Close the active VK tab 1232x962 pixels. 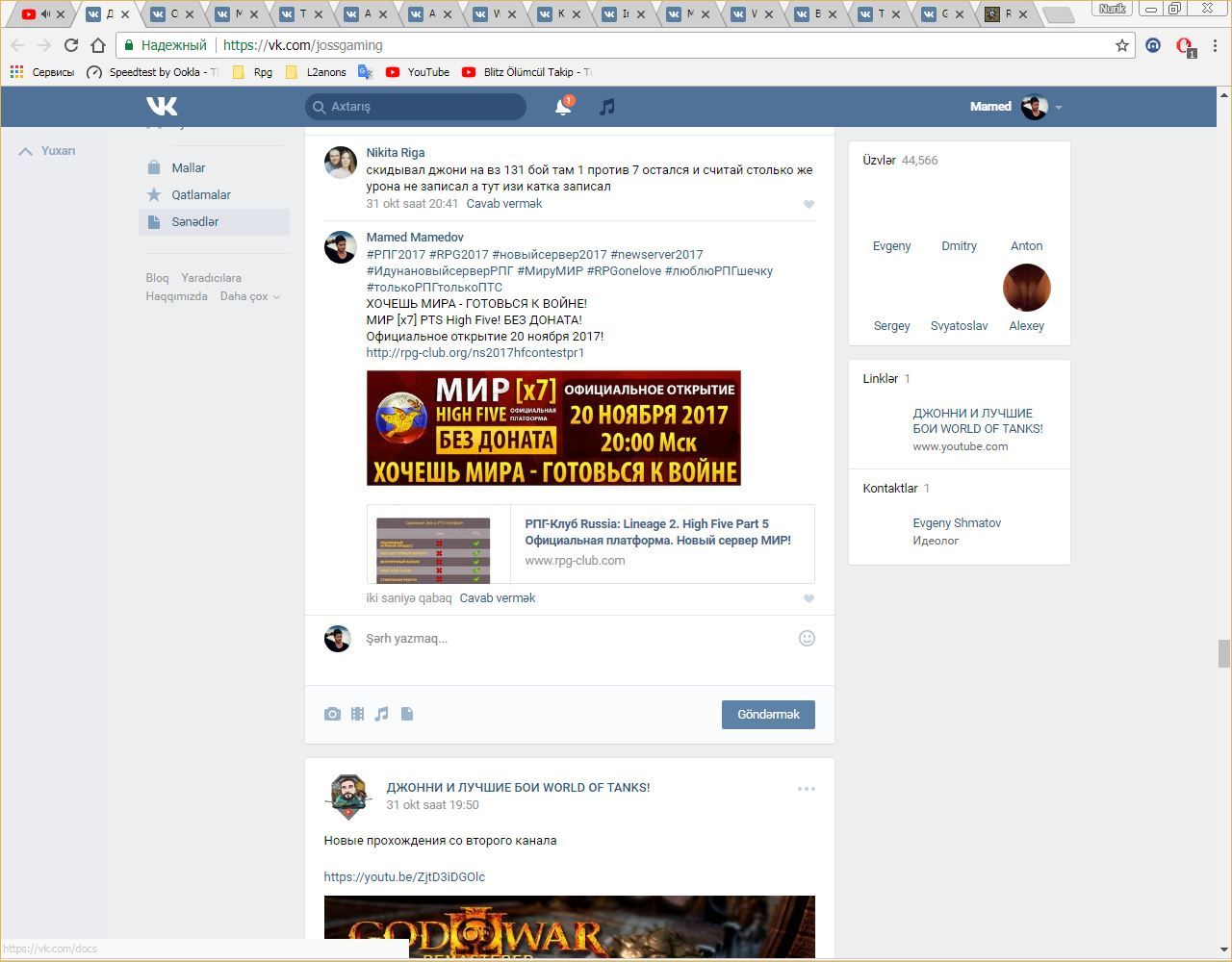click(x=124, y=14)
